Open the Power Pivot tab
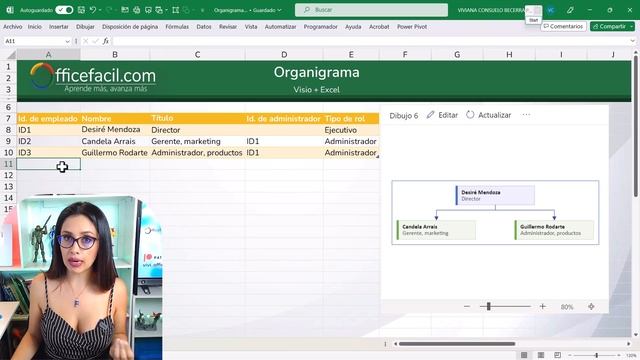The height and width of the screenshot is (360, 640). 412,27
